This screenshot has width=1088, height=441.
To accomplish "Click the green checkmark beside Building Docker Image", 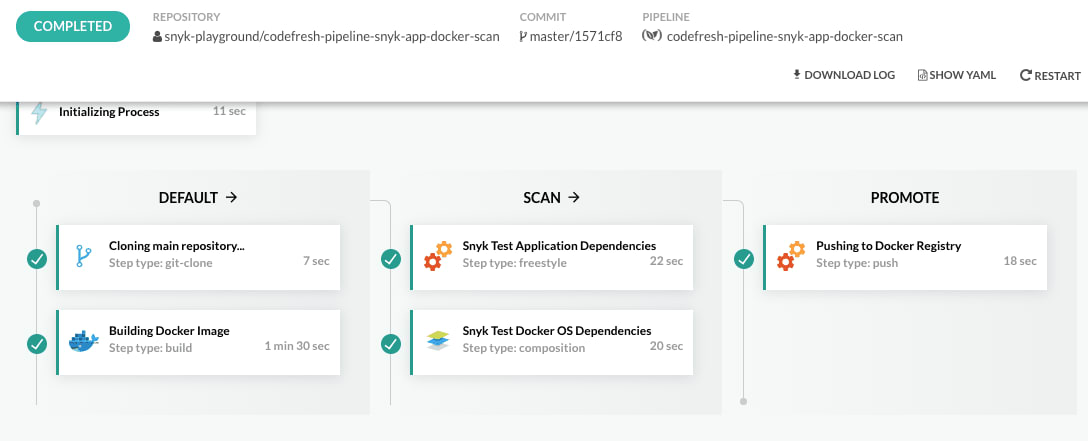I will [x=37, y=344].
